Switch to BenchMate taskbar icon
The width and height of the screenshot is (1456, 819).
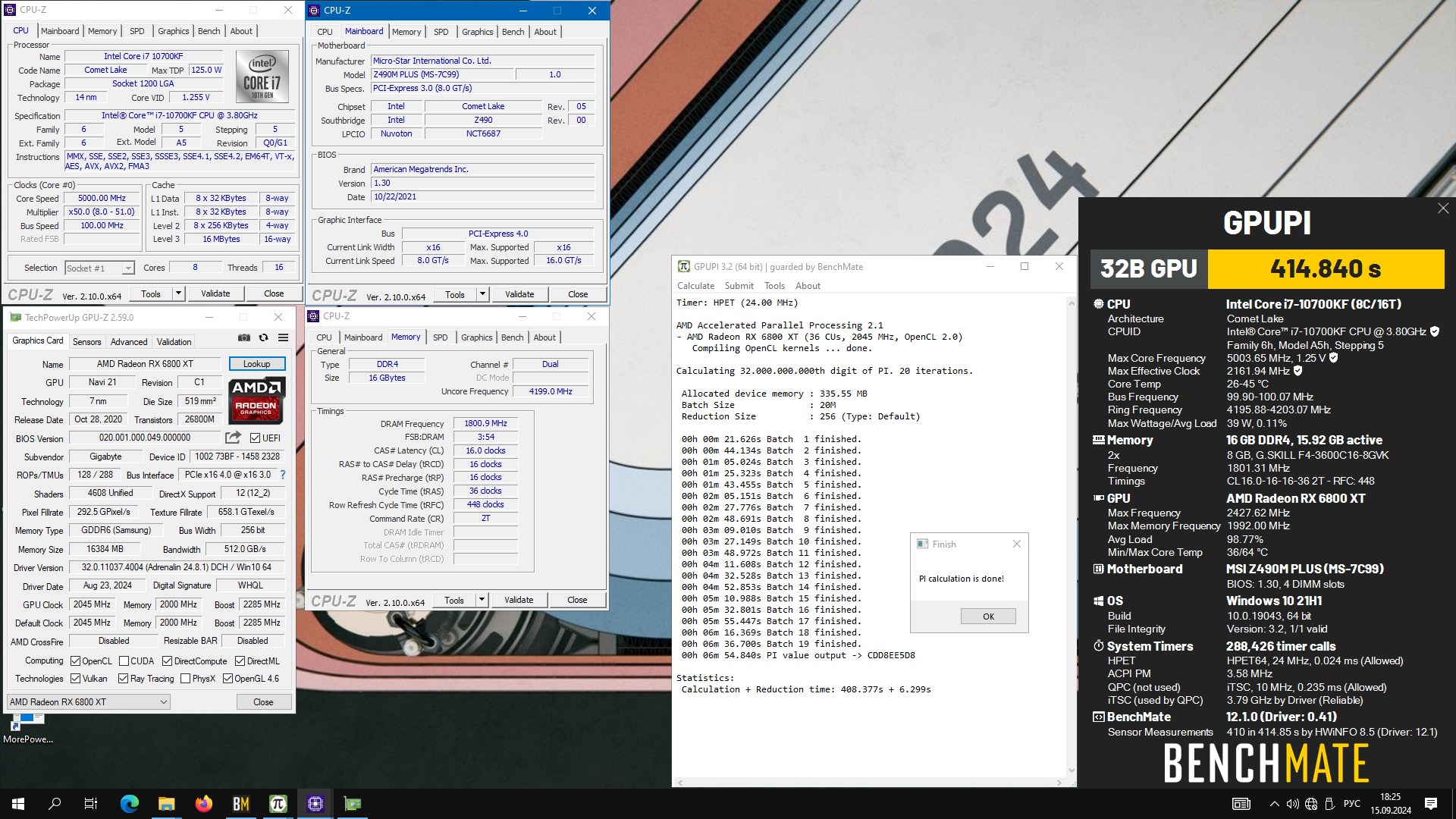[241, 804]
